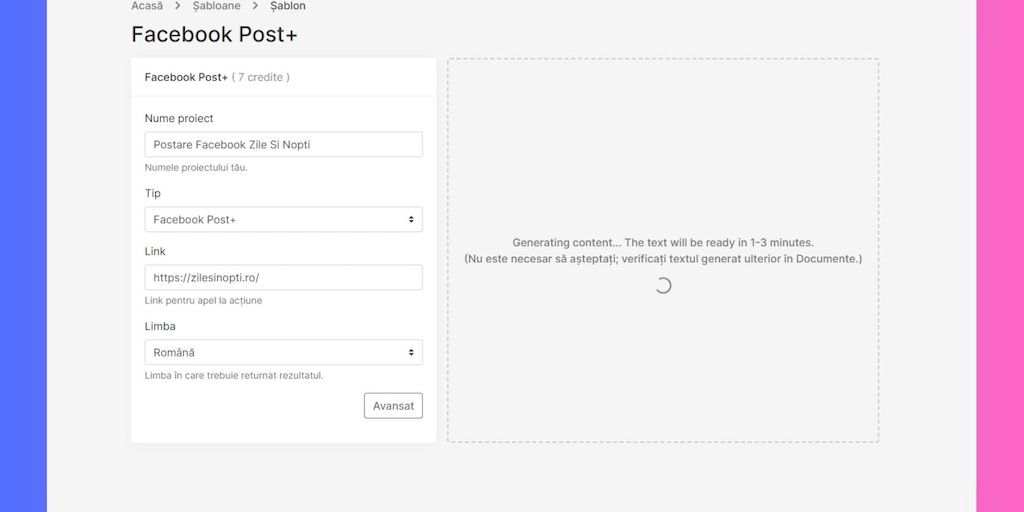Click the Șablon breadcrumb item
Image resolution: width=1024 pixels, height=512 pixels.
[288, 6]
